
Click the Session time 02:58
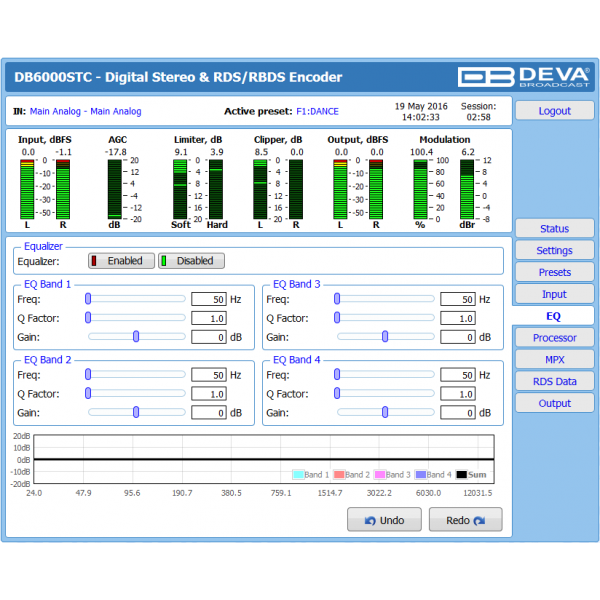(478, 117)
